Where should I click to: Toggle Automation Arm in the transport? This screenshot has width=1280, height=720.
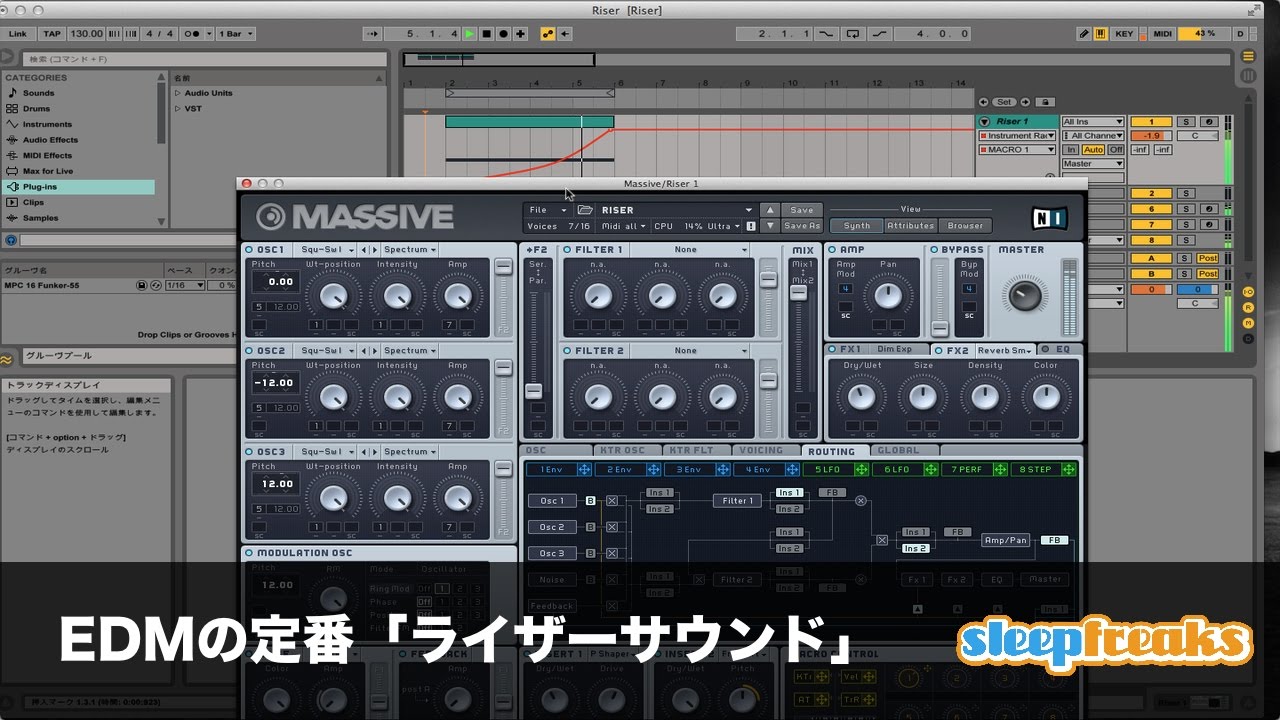click(547, 34)
